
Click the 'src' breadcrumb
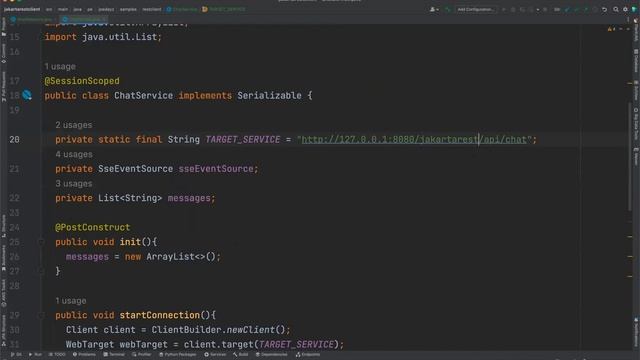[x=49, y=9]
